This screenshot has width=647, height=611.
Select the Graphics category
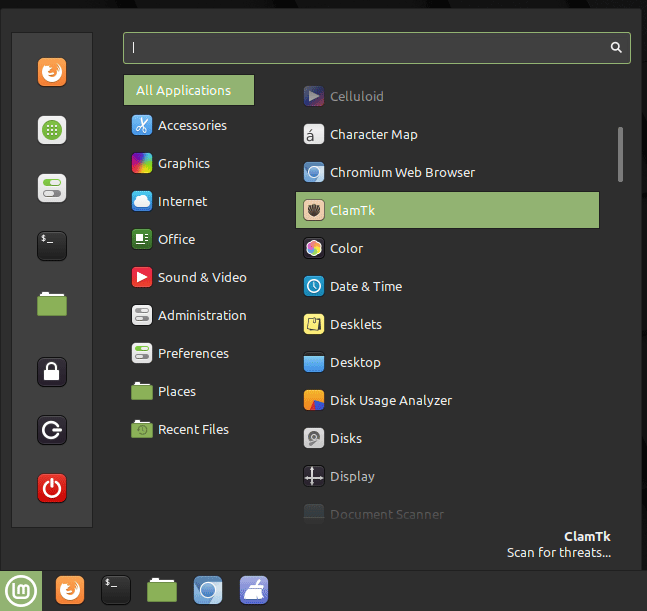click(x=189, y=163)
